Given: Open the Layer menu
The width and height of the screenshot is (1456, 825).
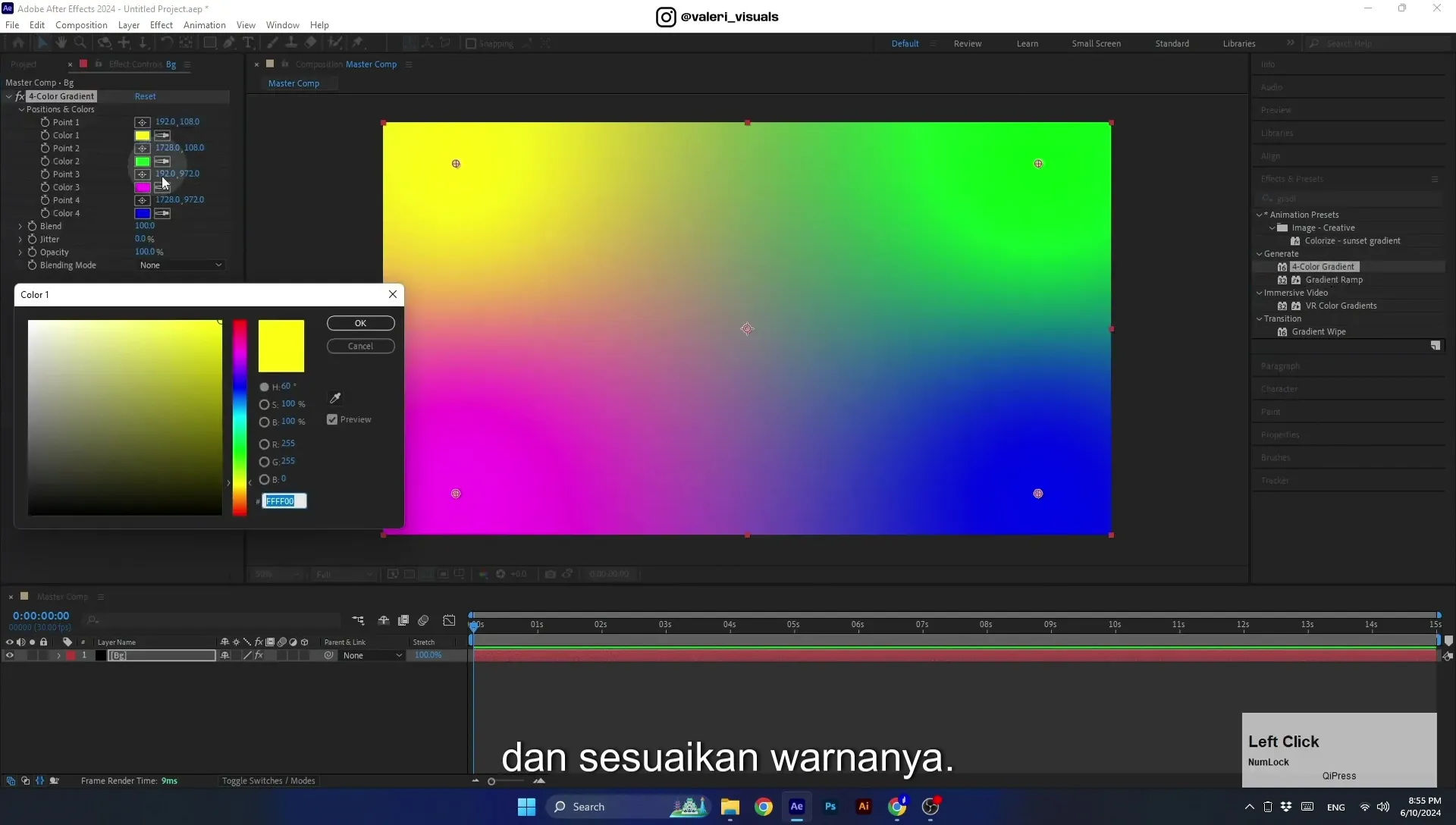Looking at the screenshot, I should coord(129,25).
